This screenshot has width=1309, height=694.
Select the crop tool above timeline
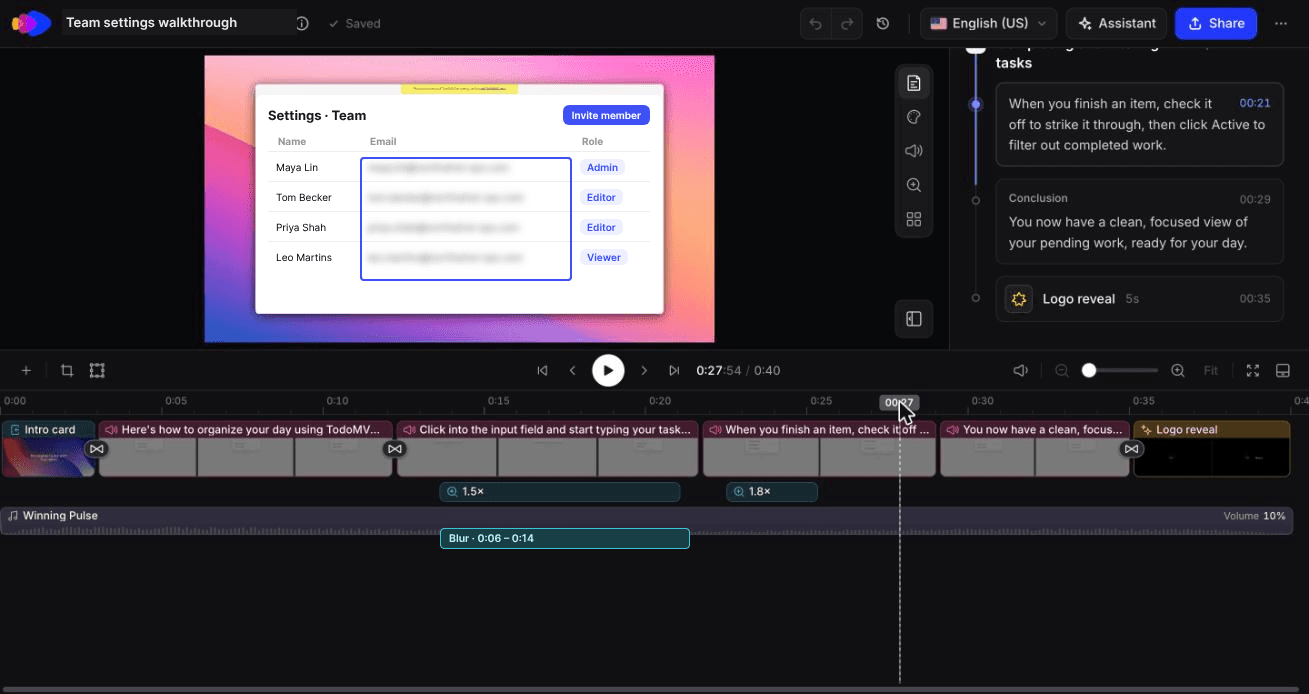click(67, 370)
